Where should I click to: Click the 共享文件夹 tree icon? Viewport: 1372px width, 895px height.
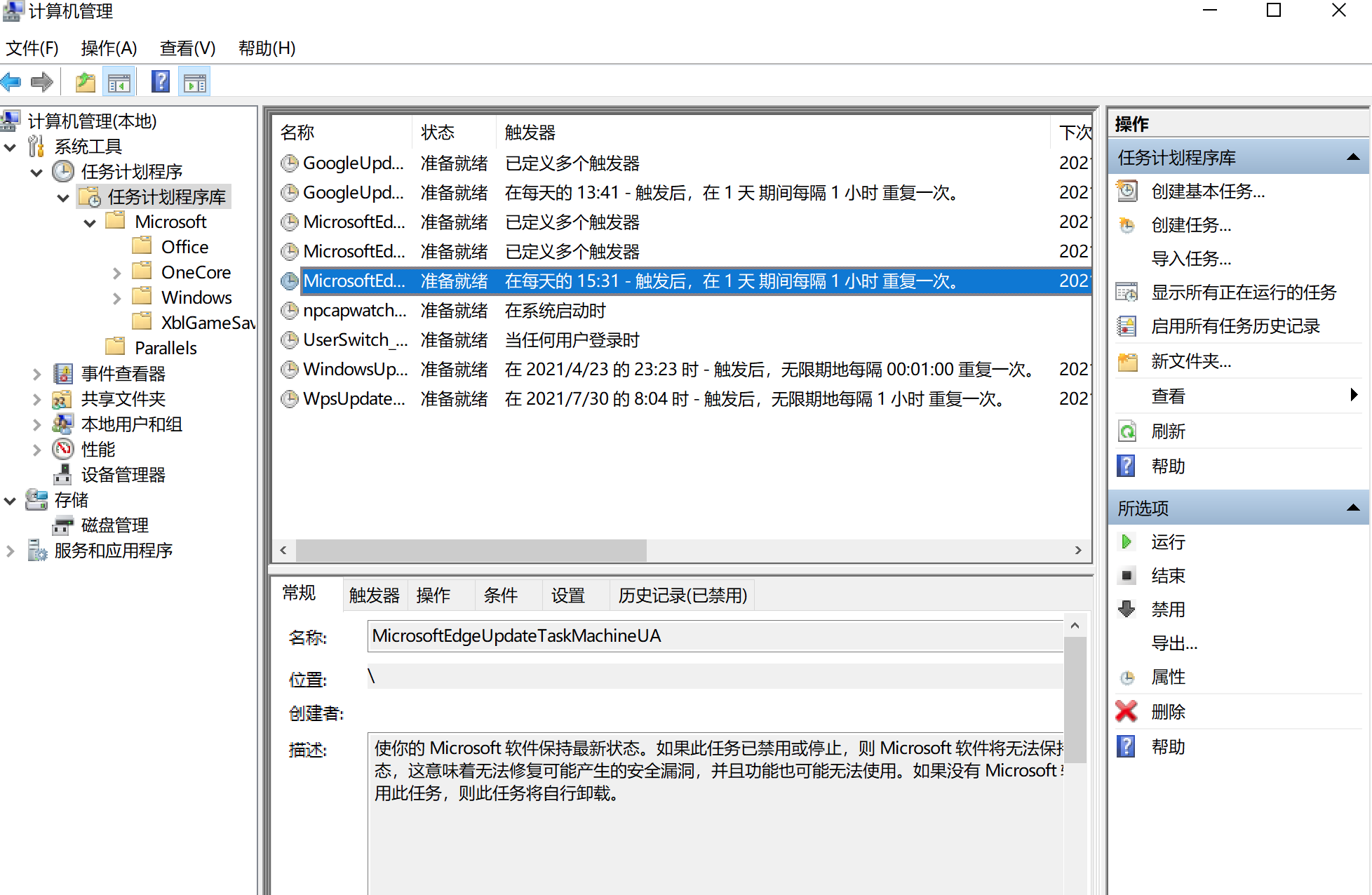62,399
